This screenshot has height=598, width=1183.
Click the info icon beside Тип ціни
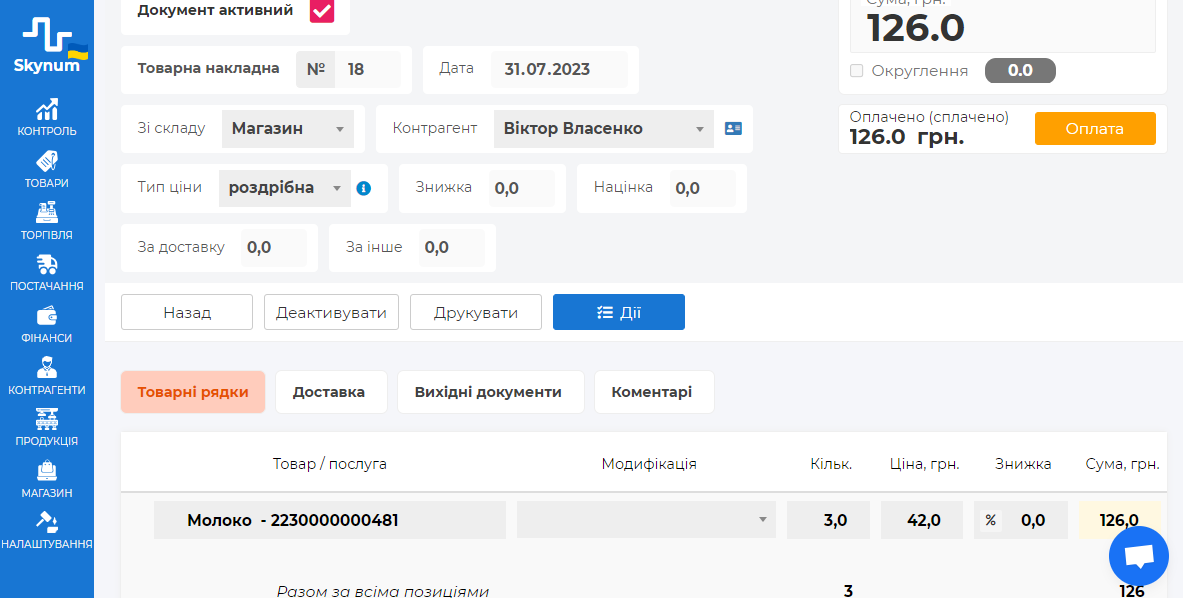click(x=364, y=188)
